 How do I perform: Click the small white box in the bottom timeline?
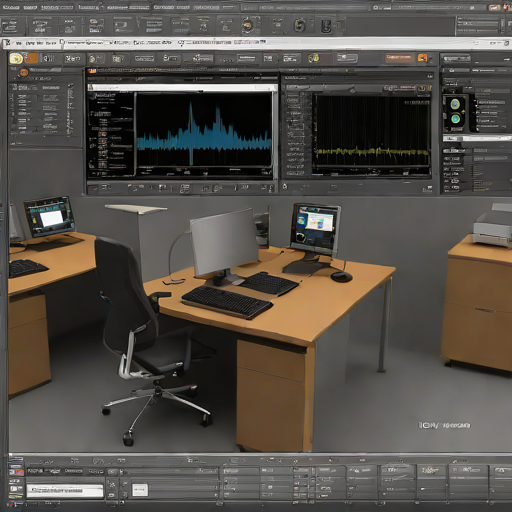pyautogui.click(x=140, y=490)
